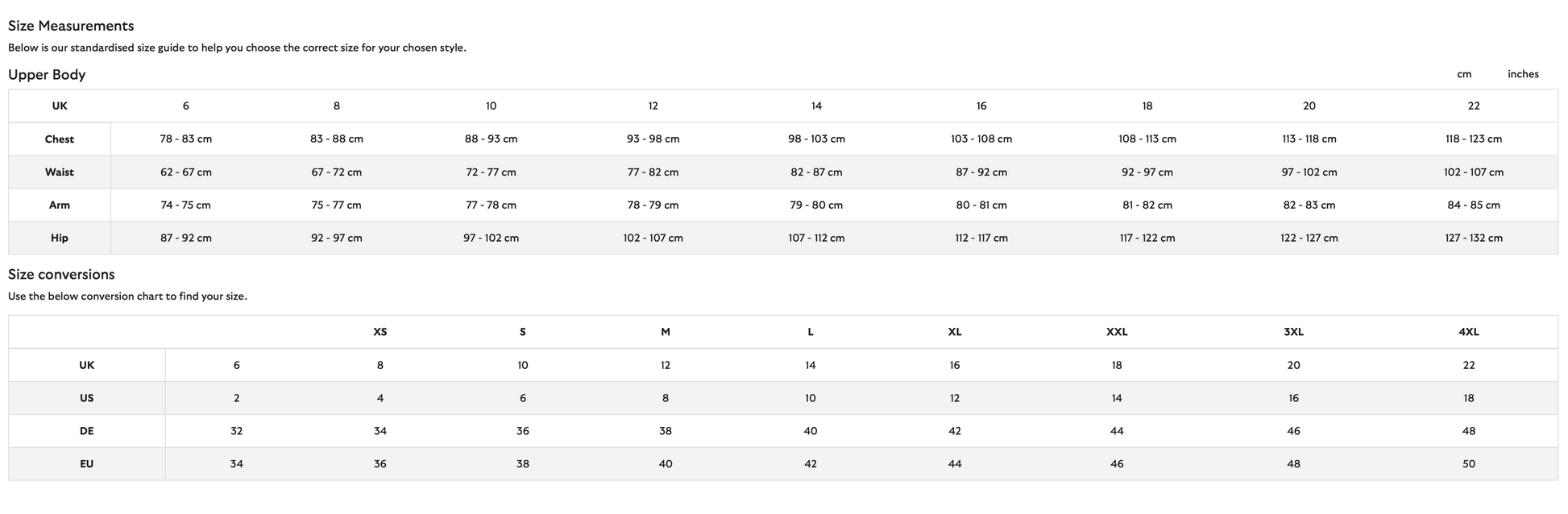
Task: Click the US row label in conversions
Action: (87, 398)
